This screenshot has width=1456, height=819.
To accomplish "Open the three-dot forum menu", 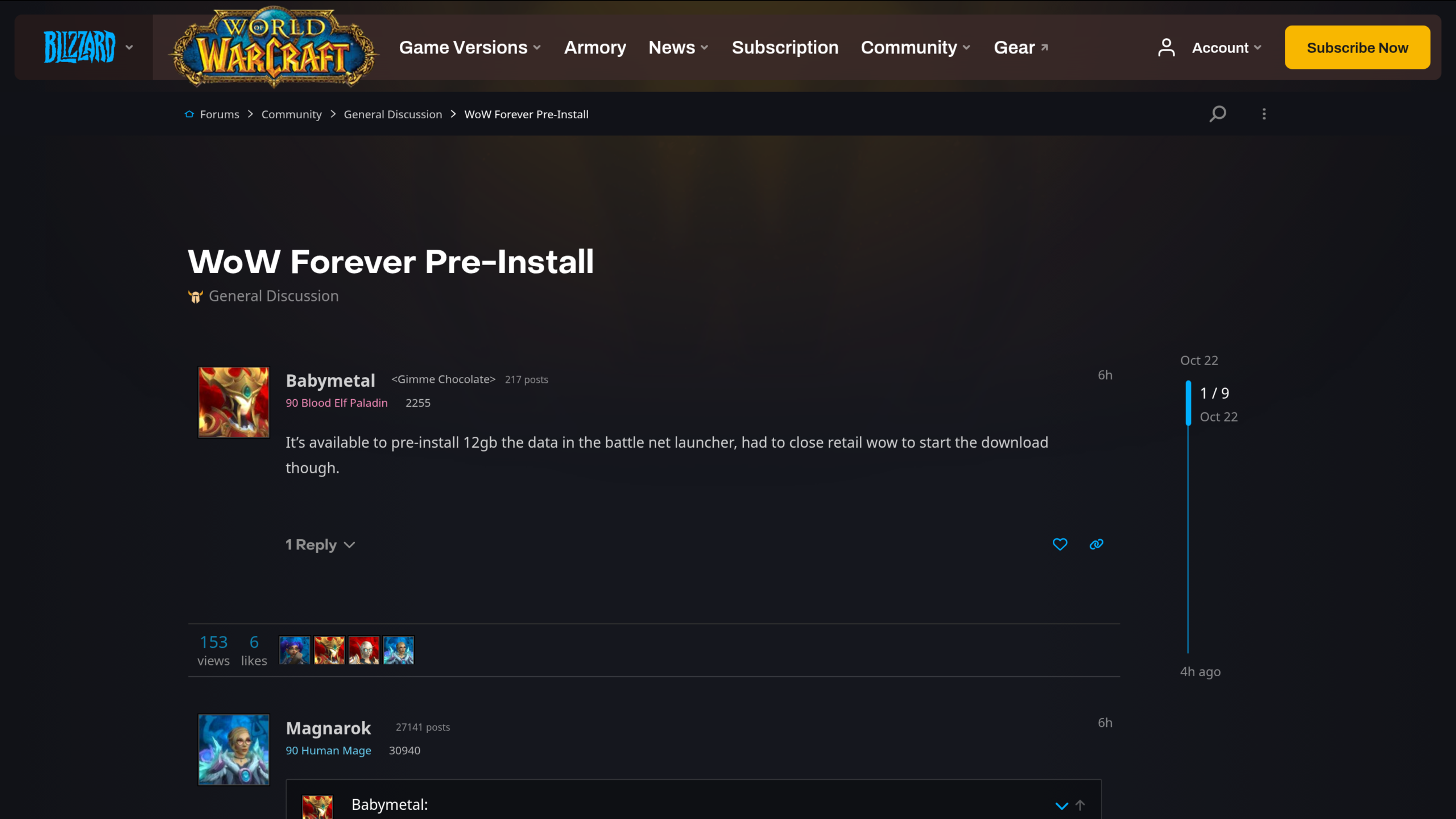I will [1264, 114].
